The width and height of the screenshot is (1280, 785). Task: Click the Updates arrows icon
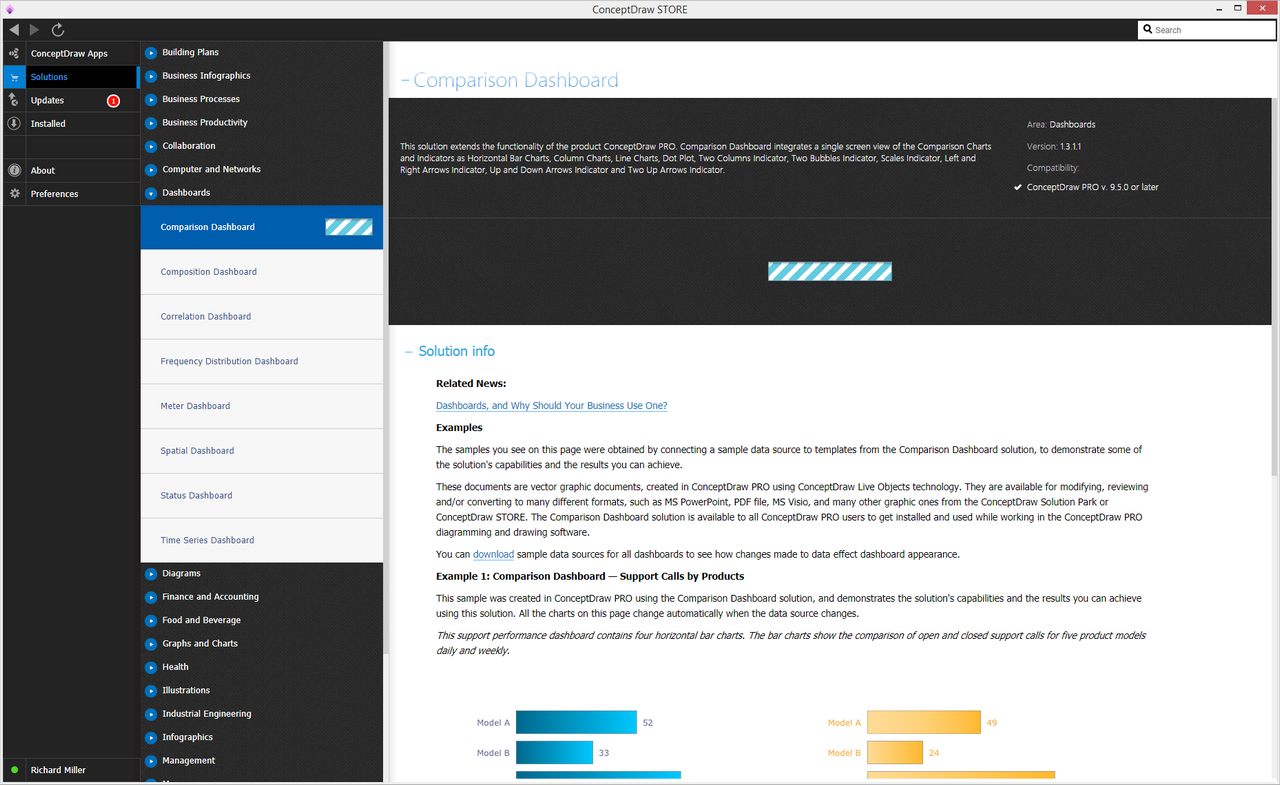tap(14, 100)
